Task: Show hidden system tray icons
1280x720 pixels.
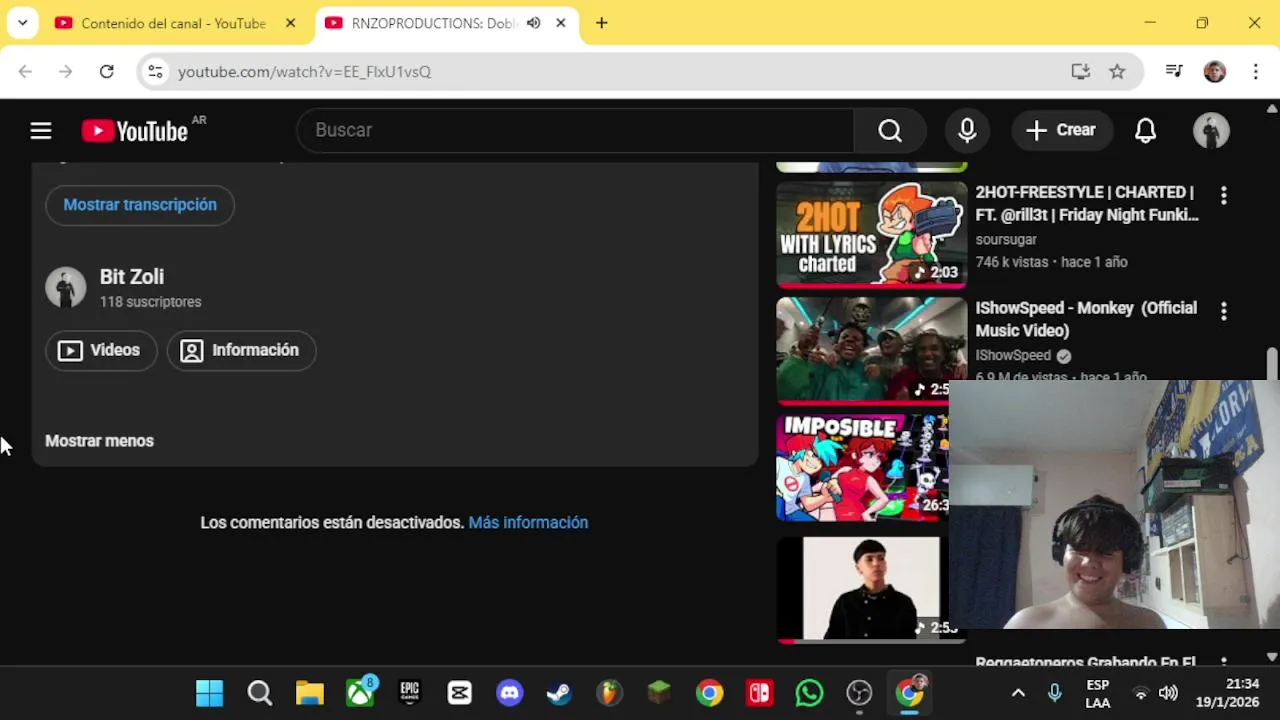Action: tap(1018, 693)
